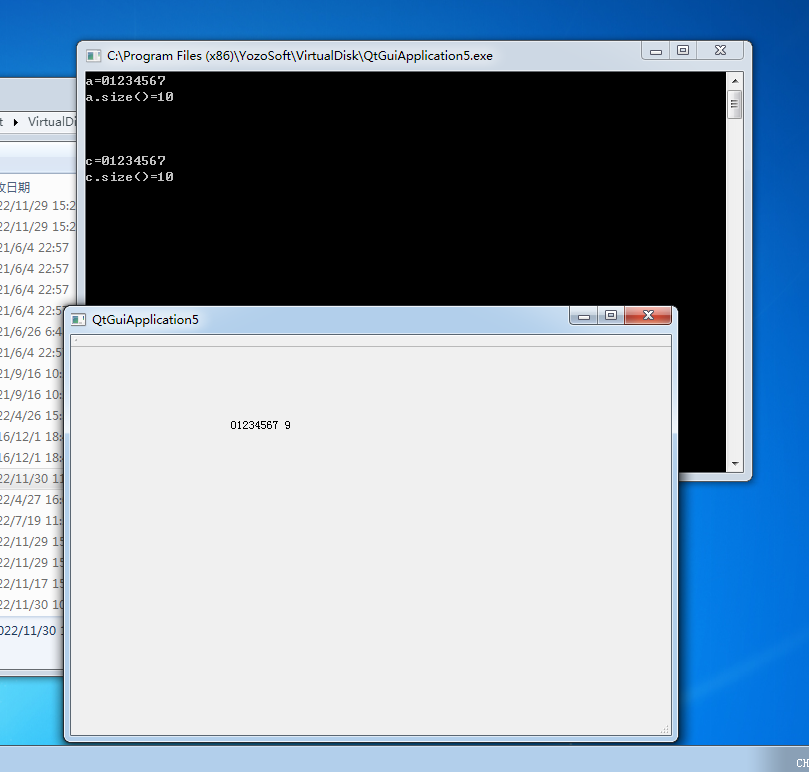The width and height of the screenshot is (809, 772).
Task: Click the console scrollbar thumb
Action: pyautogui.click(x=735, y=104)
